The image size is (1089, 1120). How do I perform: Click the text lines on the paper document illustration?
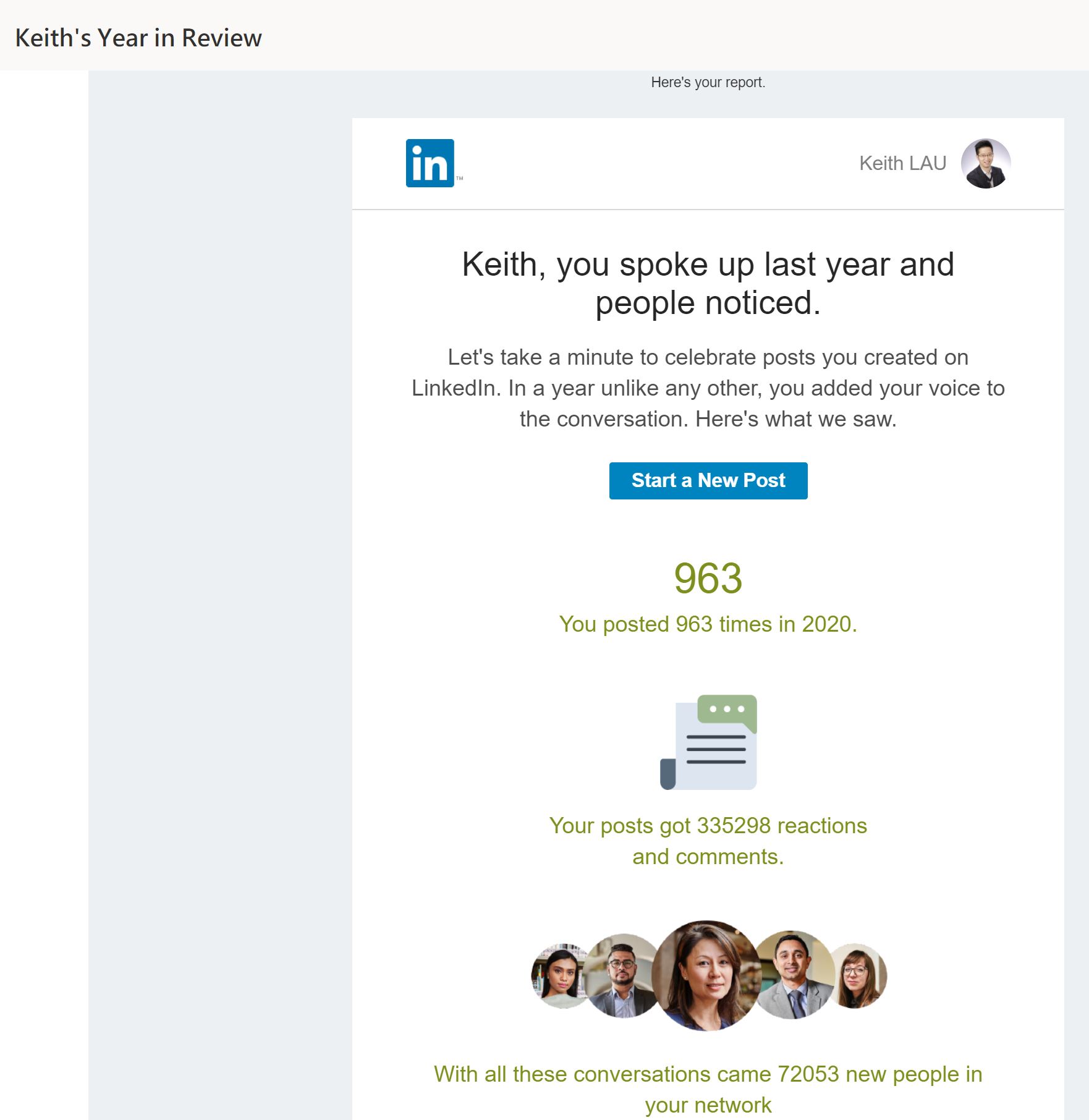pyautogui.click(x=716, y=750)
